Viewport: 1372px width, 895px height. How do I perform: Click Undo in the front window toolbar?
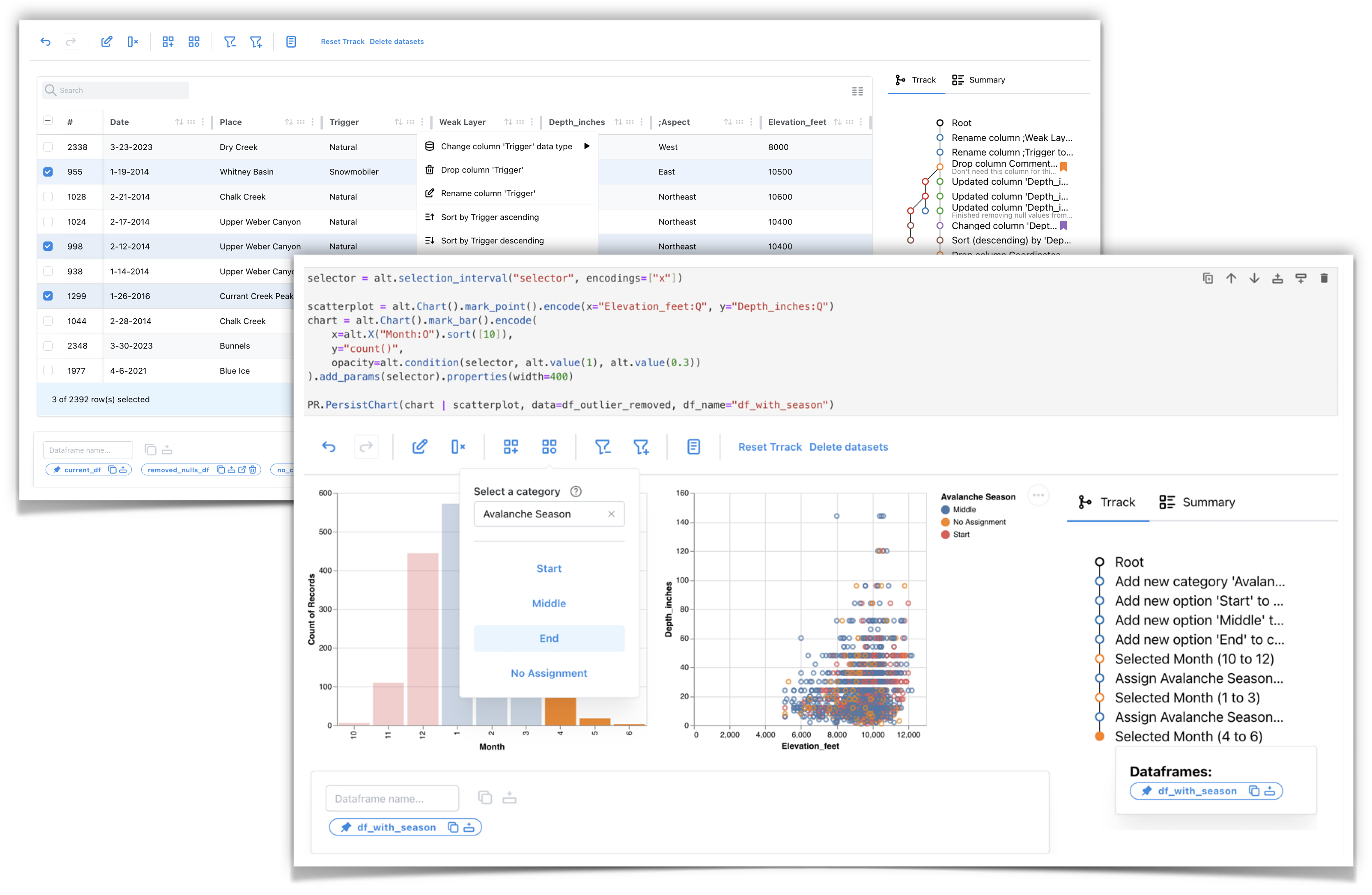pyautogui.click(x=329, y=447)
